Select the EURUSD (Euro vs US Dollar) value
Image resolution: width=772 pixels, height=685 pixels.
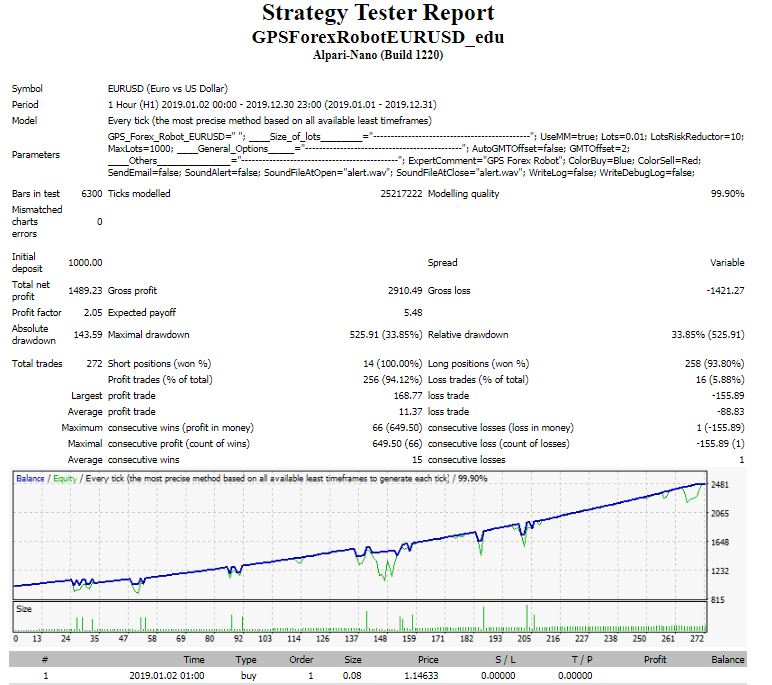pos(168,89)
